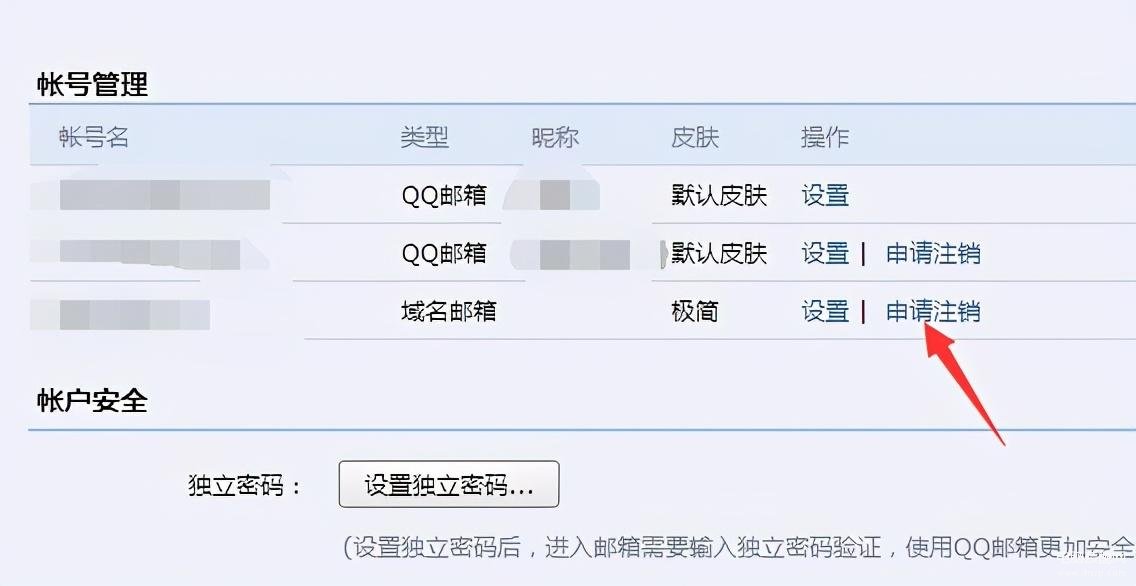Select the 皮肤 column header

(695, 137)
